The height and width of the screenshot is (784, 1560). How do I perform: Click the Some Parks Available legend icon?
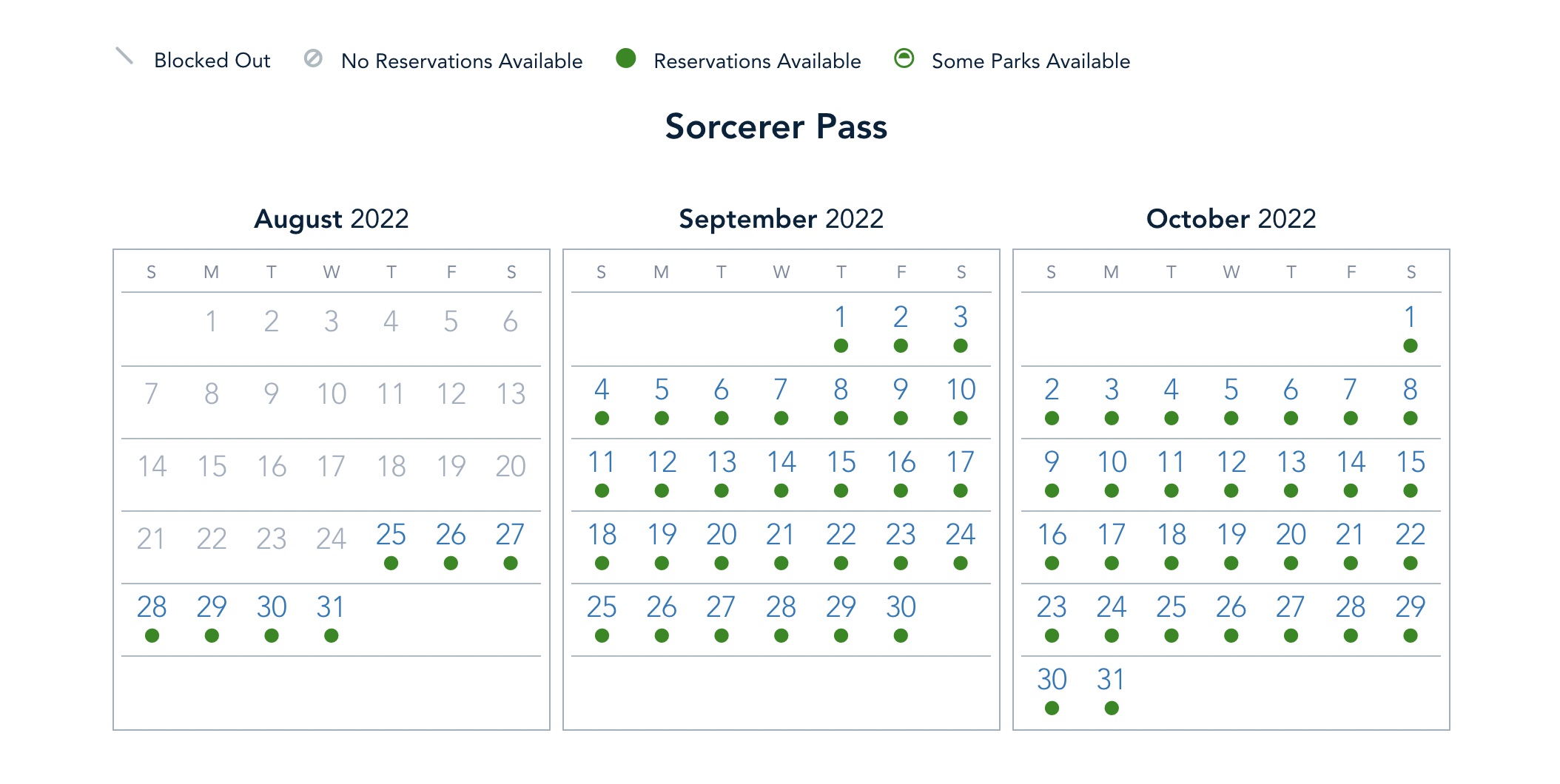click(904, 58)
